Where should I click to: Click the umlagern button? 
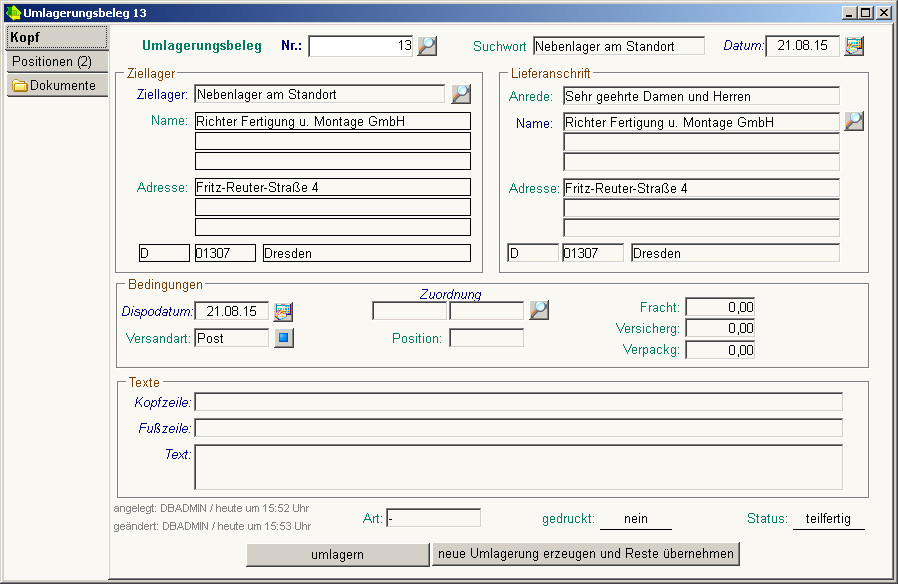click(337, 554)
